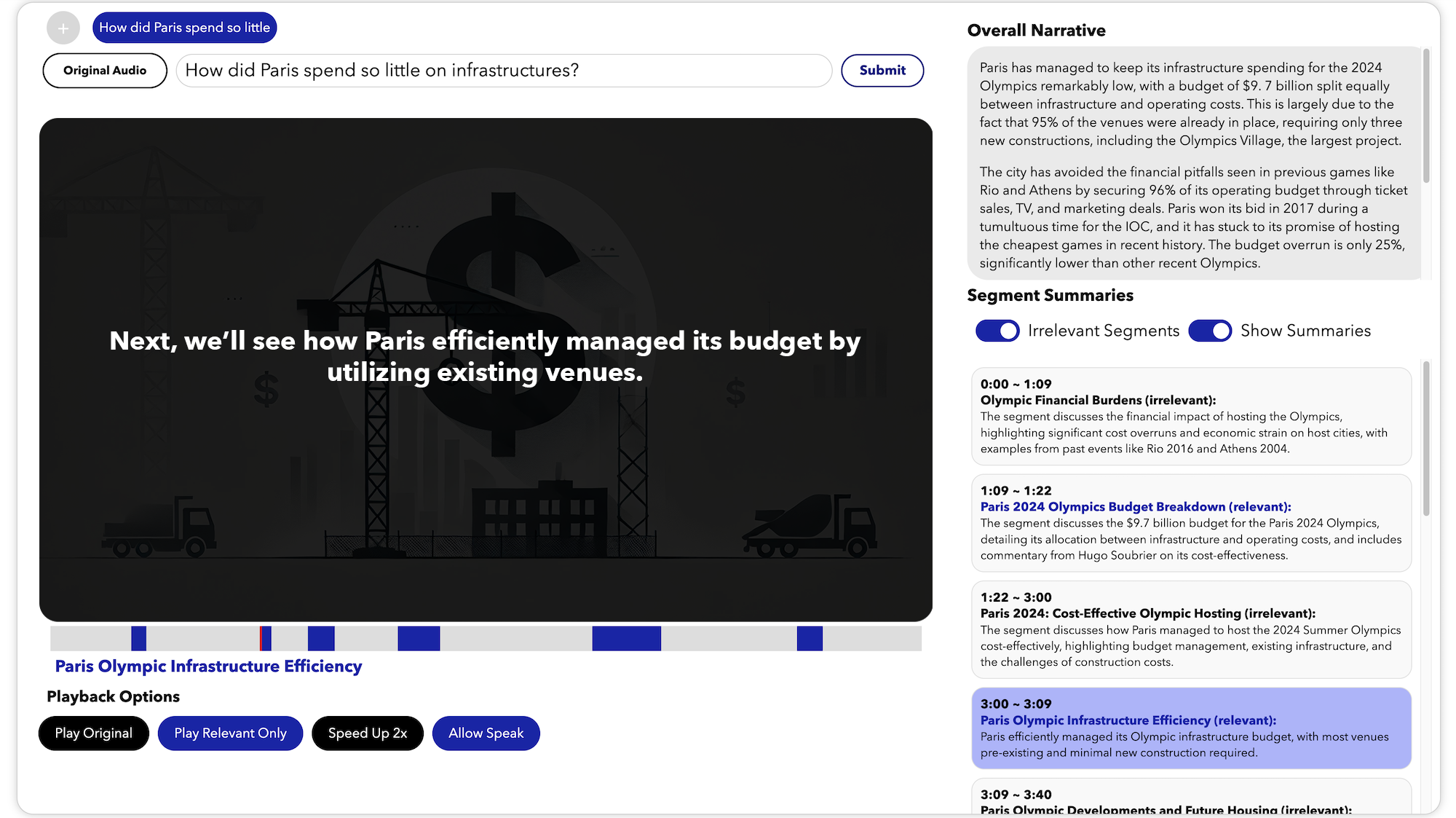Click the Original Audio button
This screenshot has height=818, width=1456.
(105, 71)
